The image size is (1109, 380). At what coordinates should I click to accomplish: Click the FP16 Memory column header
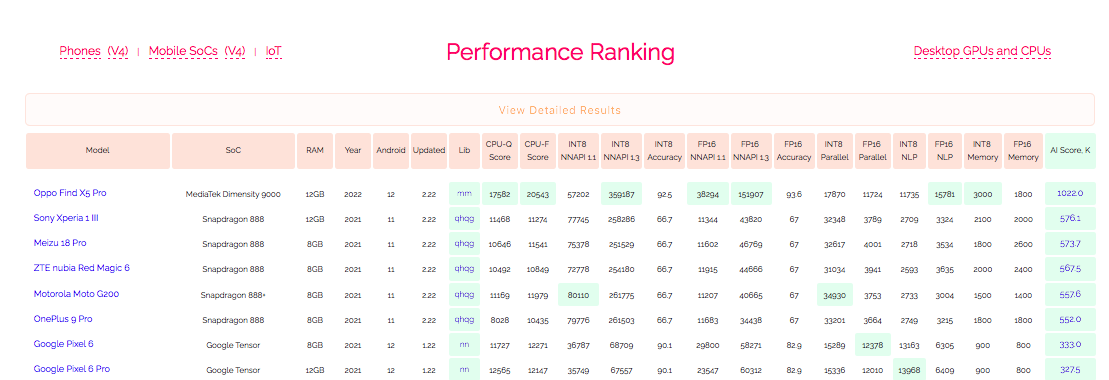pos(1023,151)
